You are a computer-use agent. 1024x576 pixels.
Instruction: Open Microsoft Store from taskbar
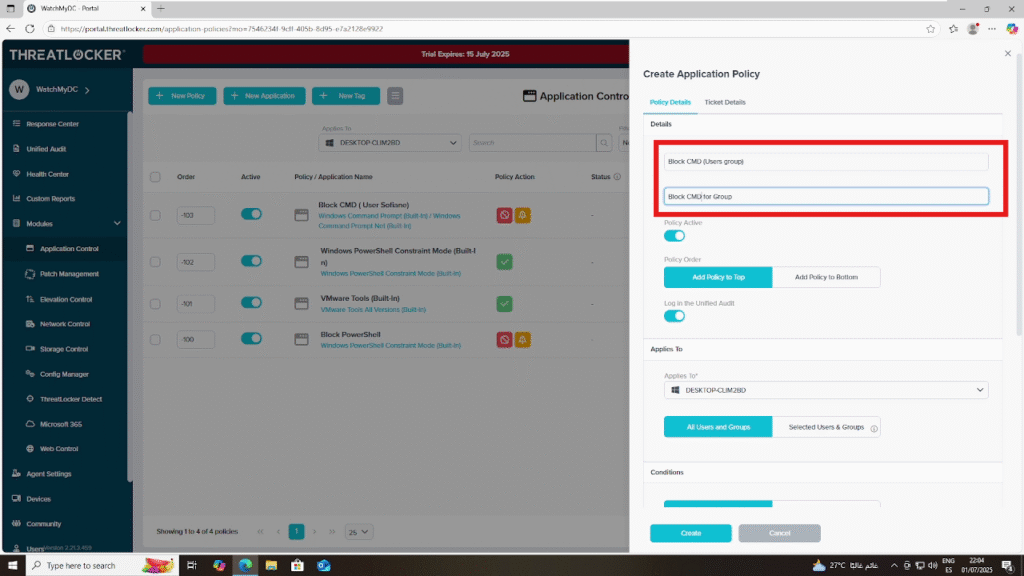tap(297, 566)
